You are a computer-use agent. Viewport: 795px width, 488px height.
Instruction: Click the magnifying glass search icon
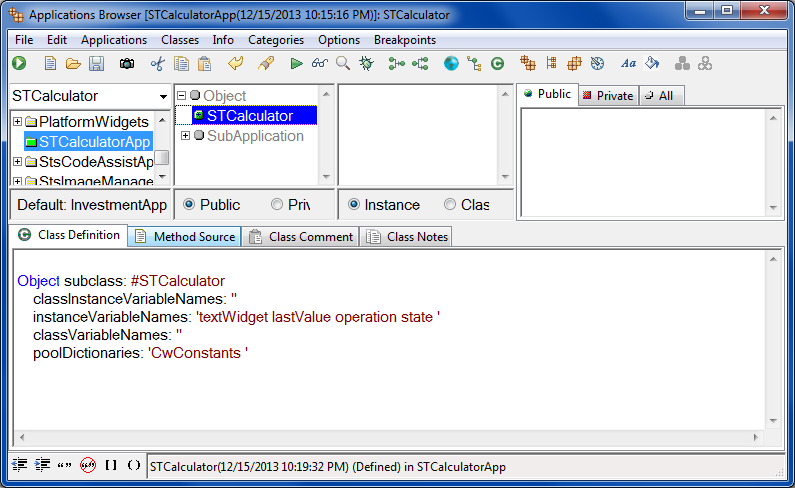coord(343,64)
